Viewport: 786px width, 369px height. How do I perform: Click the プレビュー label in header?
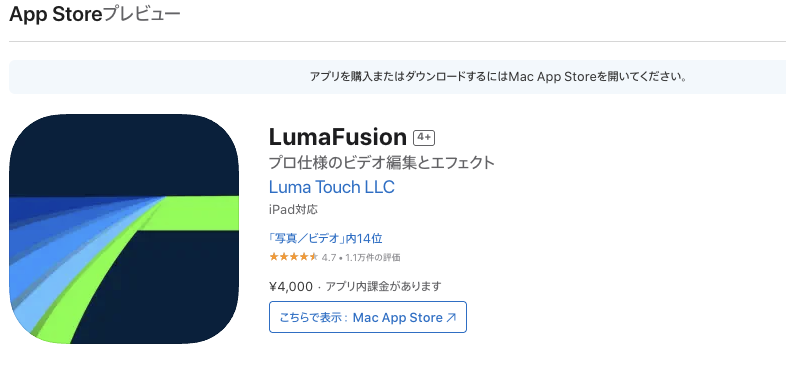pos(141,15)
